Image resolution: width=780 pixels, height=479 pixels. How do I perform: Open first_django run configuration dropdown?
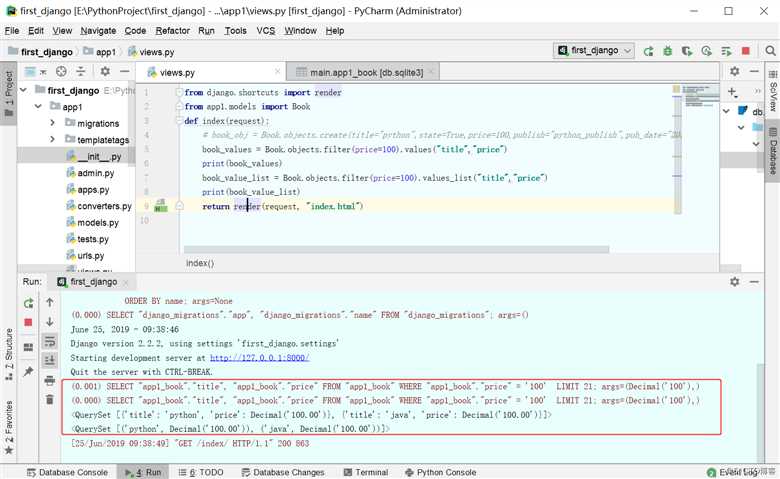tap(594, 50)
